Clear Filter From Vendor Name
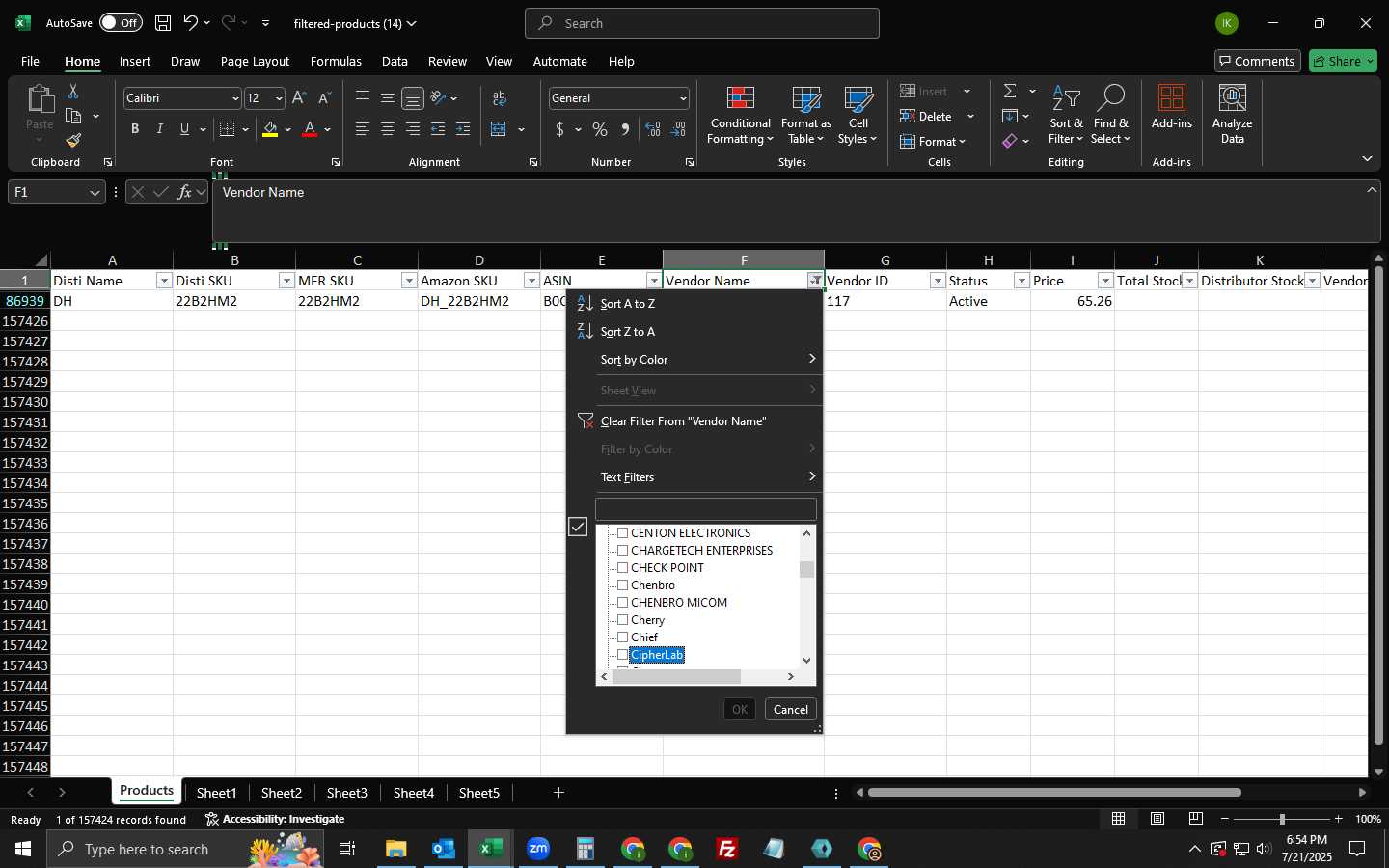The height and width of the screenshot is (868, 1389). tap(694, 420)
